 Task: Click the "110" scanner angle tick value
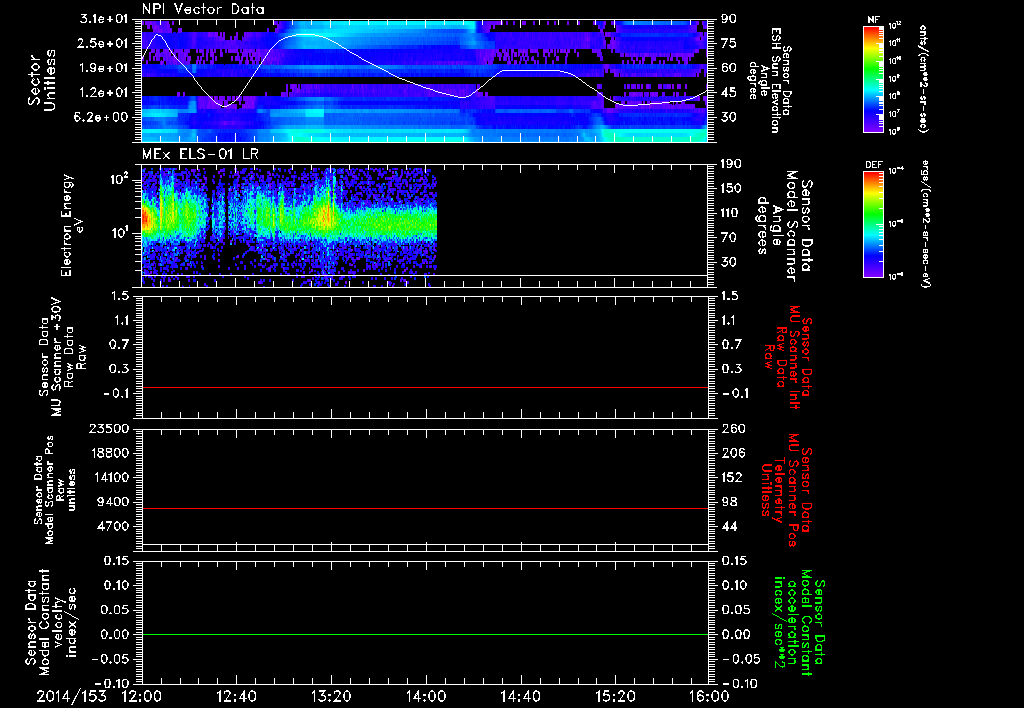point(731,213)
